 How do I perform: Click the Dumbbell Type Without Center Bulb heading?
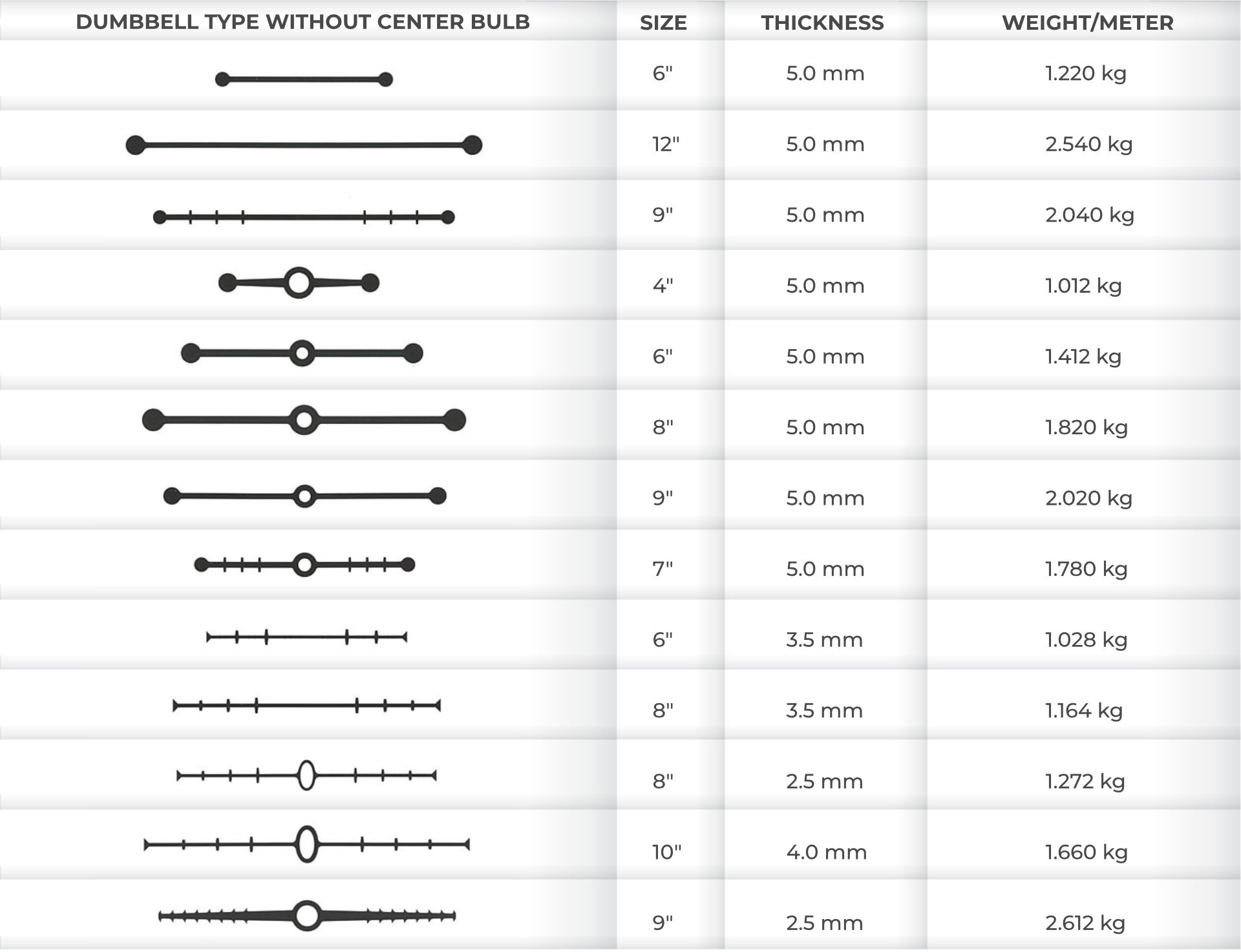click(302, 22)
